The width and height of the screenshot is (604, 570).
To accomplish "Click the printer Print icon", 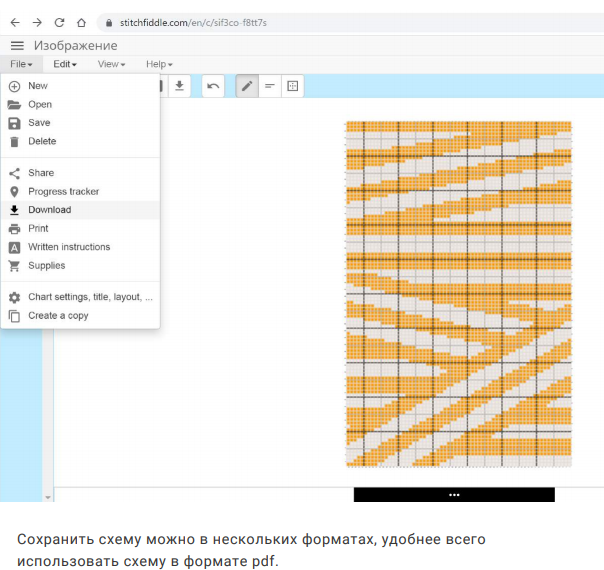I will (14, 229).
